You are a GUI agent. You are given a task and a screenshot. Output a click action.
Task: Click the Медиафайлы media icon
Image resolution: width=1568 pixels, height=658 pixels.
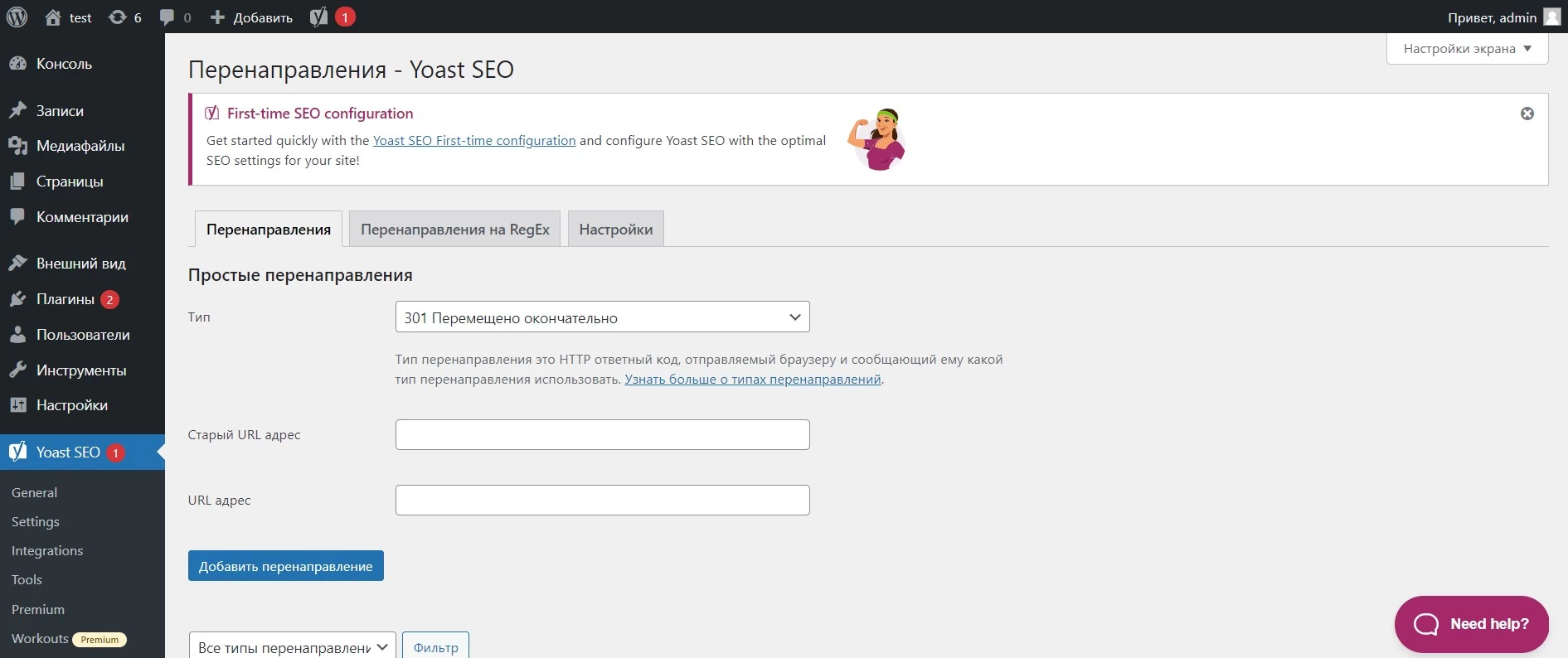click(17, 146)
